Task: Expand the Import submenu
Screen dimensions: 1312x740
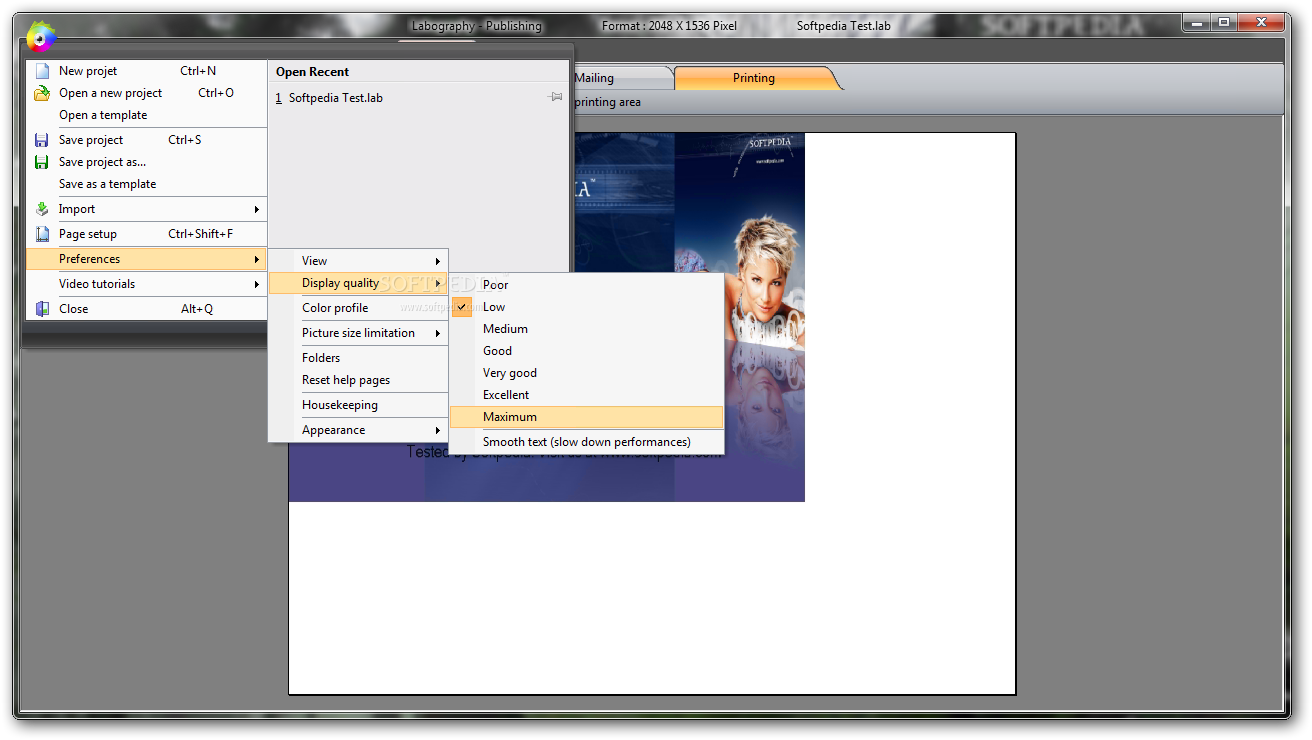Action: click(146, 209)
